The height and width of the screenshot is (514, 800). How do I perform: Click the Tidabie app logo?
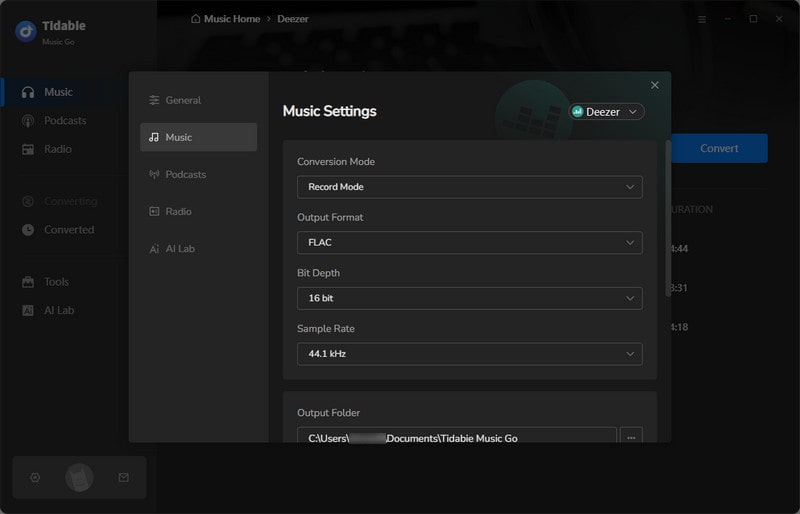(26, 31)
